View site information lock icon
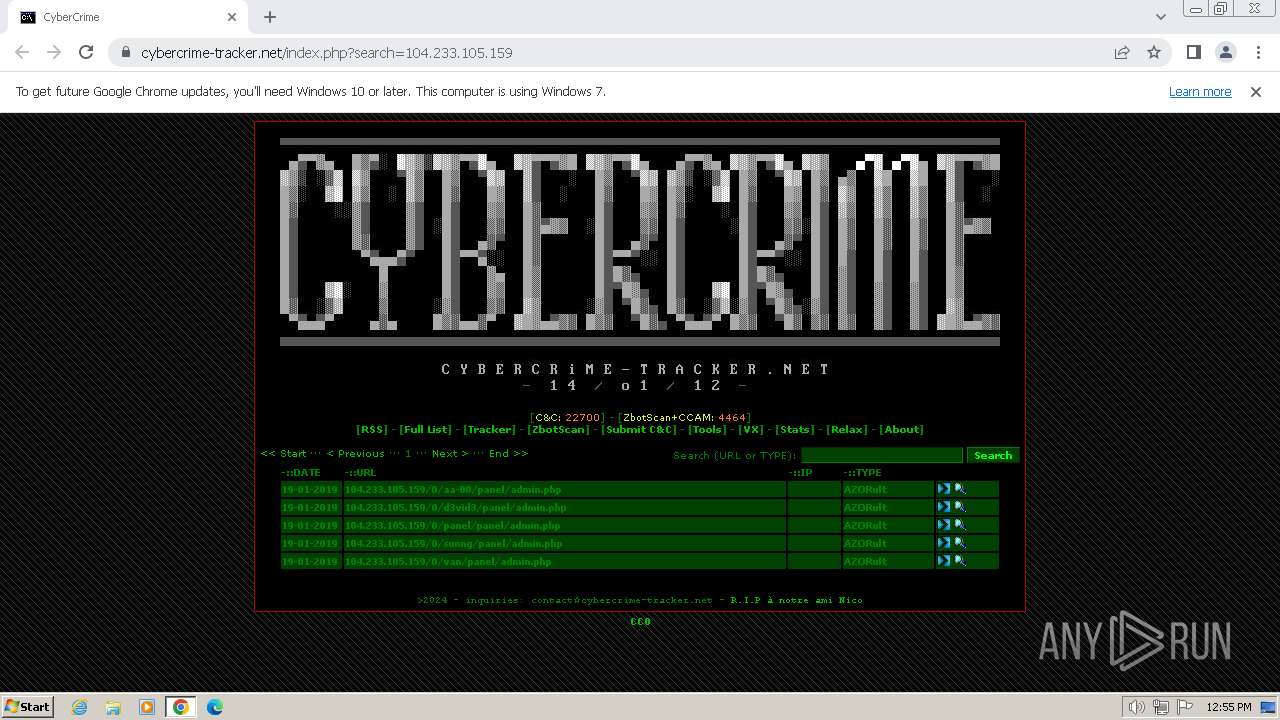Screen dimensions: 1280x720 click(x=126, y=52)
